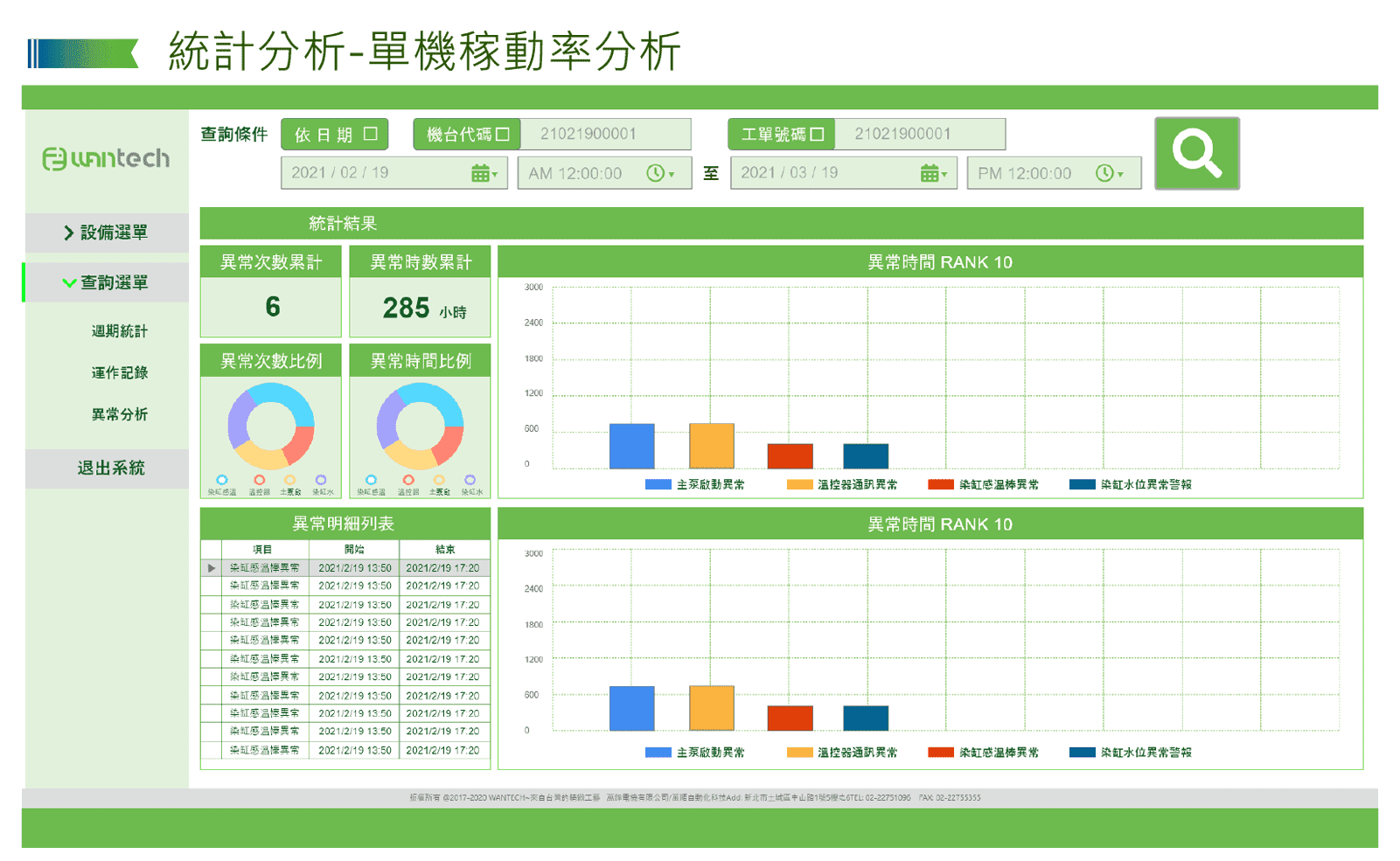Click 退出系統 to exit the system
1400x861 pixels.
[107, 469]
